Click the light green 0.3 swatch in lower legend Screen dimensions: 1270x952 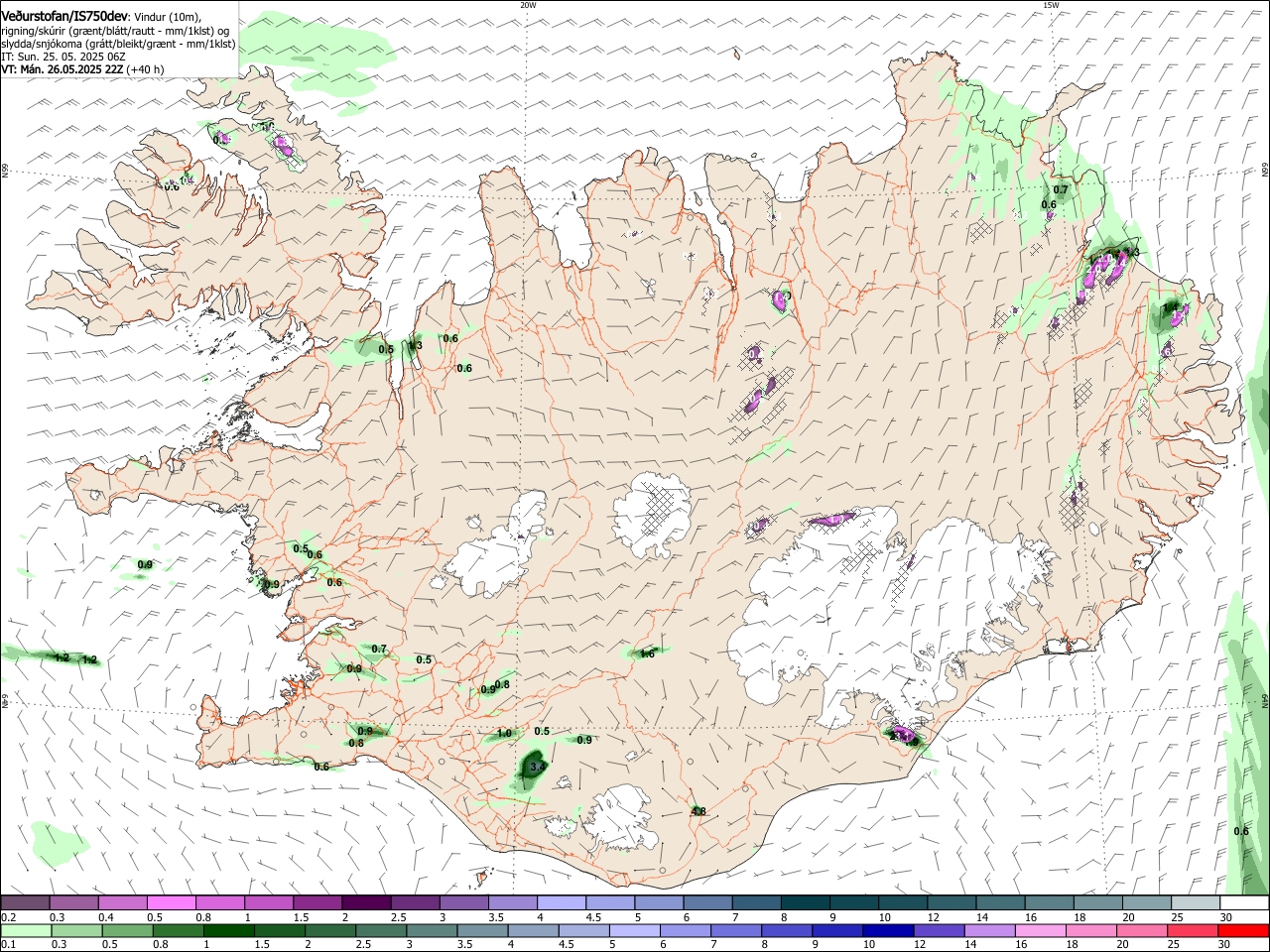pyautogui.click(x=77, y=930)
